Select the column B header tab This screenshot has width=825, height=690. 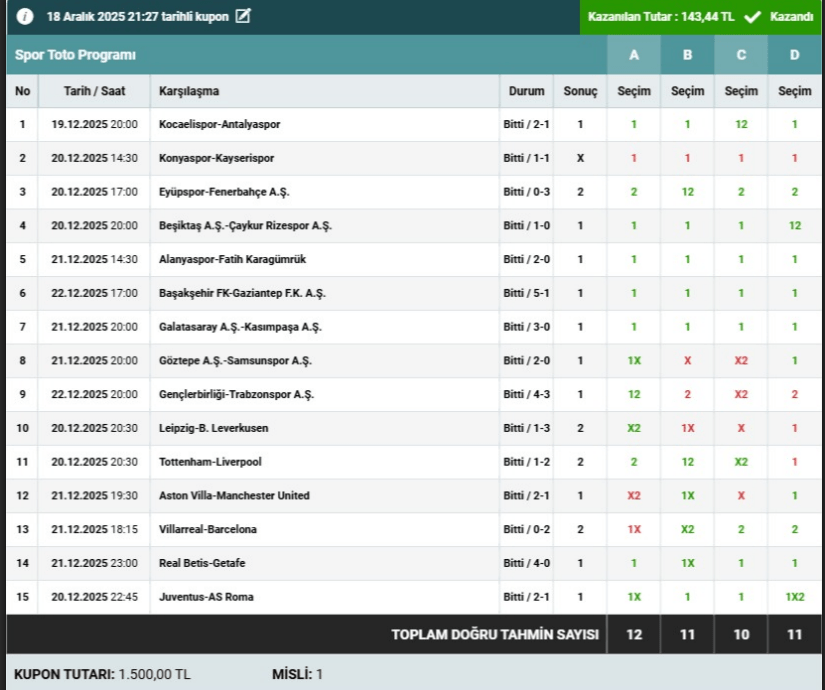click(x=687, y=55)
